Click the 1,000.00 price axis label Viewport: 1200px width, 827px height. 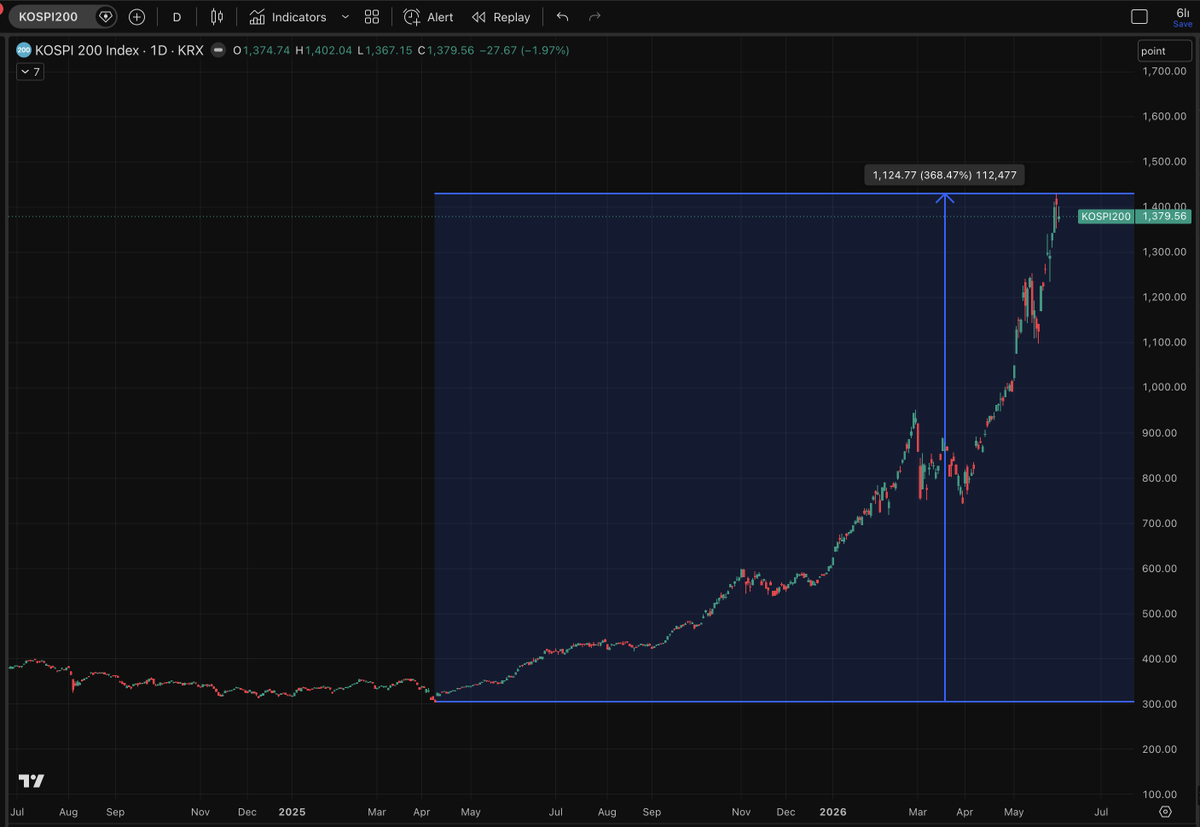(x=1163, y=387)
